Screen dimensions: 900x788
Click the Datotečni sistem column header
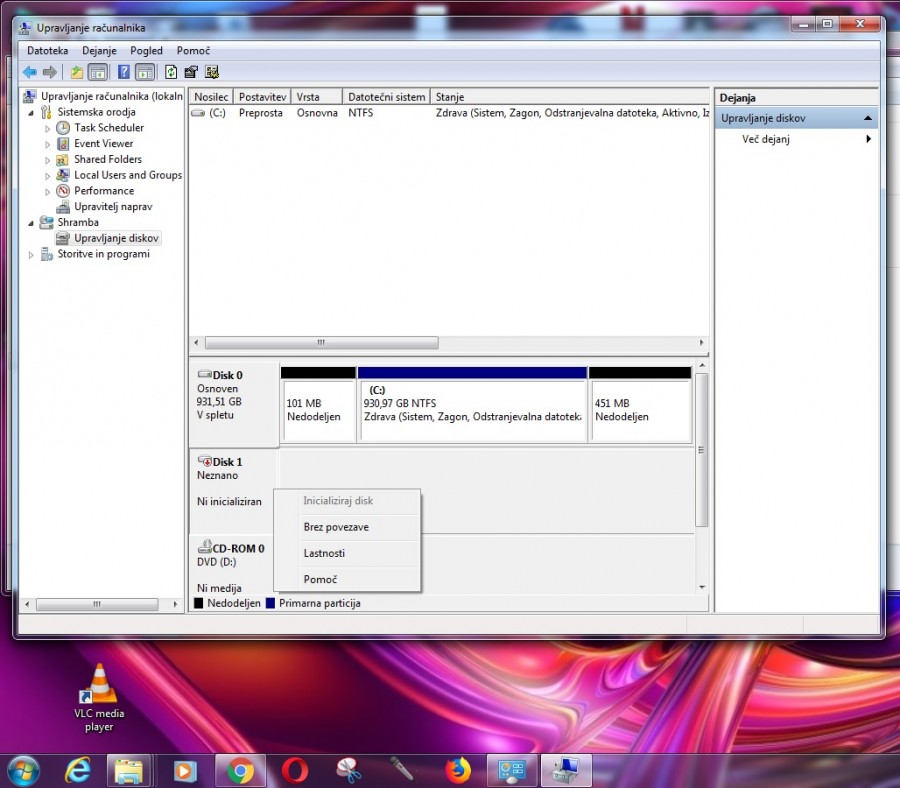386,97
